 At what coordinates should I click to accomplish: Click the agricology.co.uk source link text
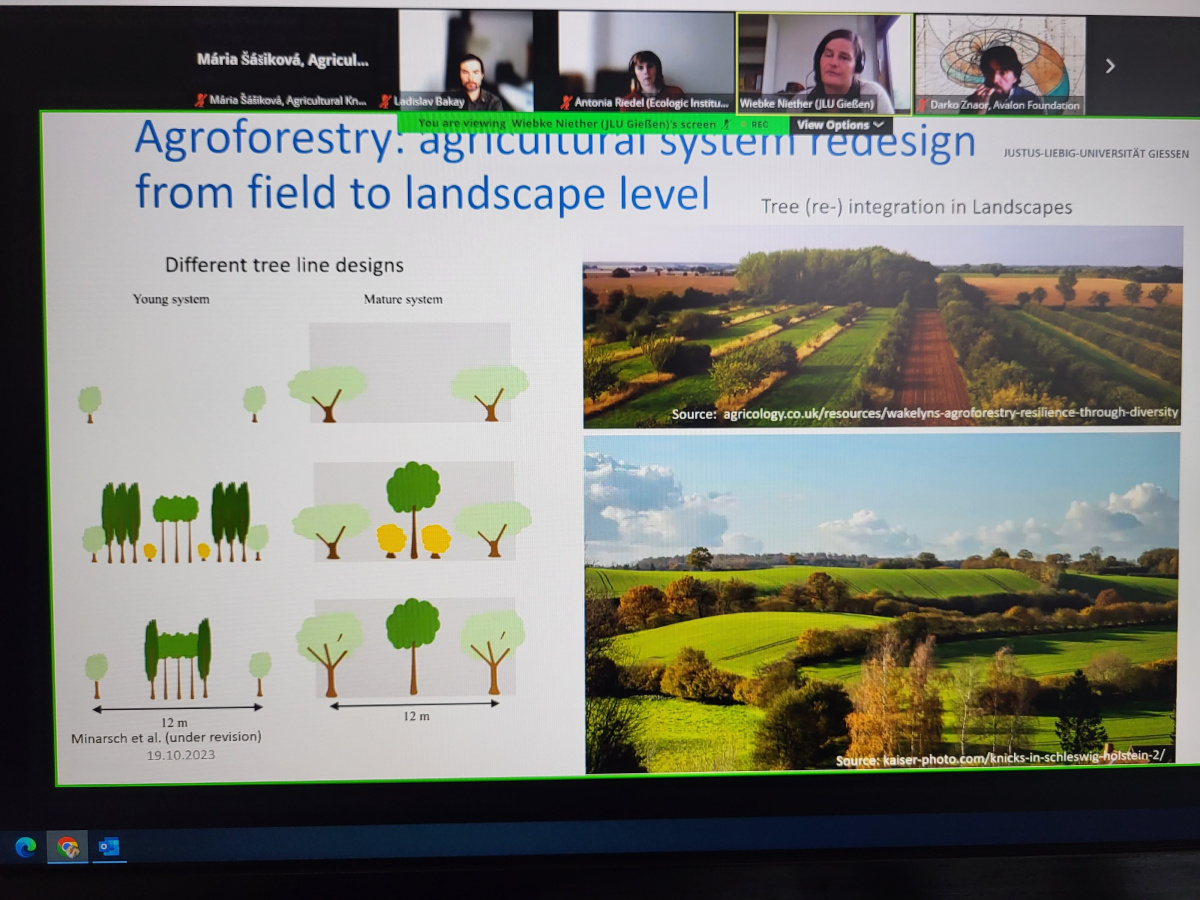[x=924, y=412]
